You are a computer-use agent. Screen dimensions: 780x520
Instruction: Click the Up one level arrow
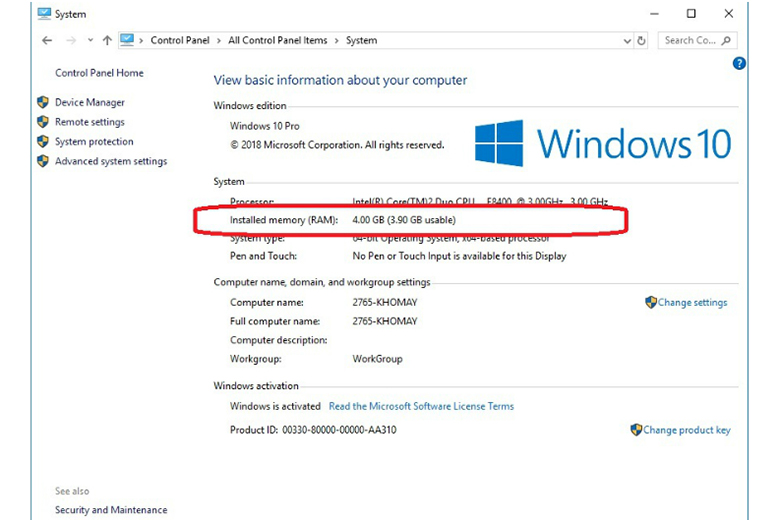click(x=106, y=41)
